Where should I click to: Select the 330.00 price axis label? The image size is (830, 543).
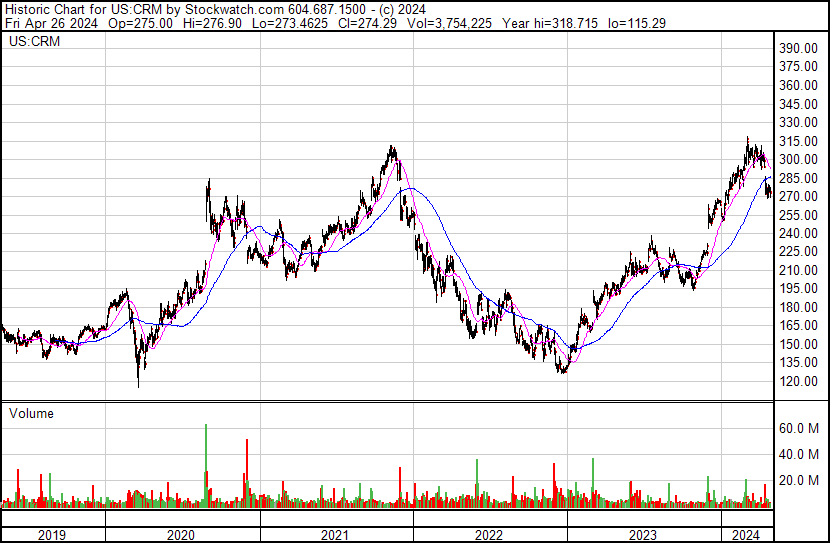coord(798,122)
